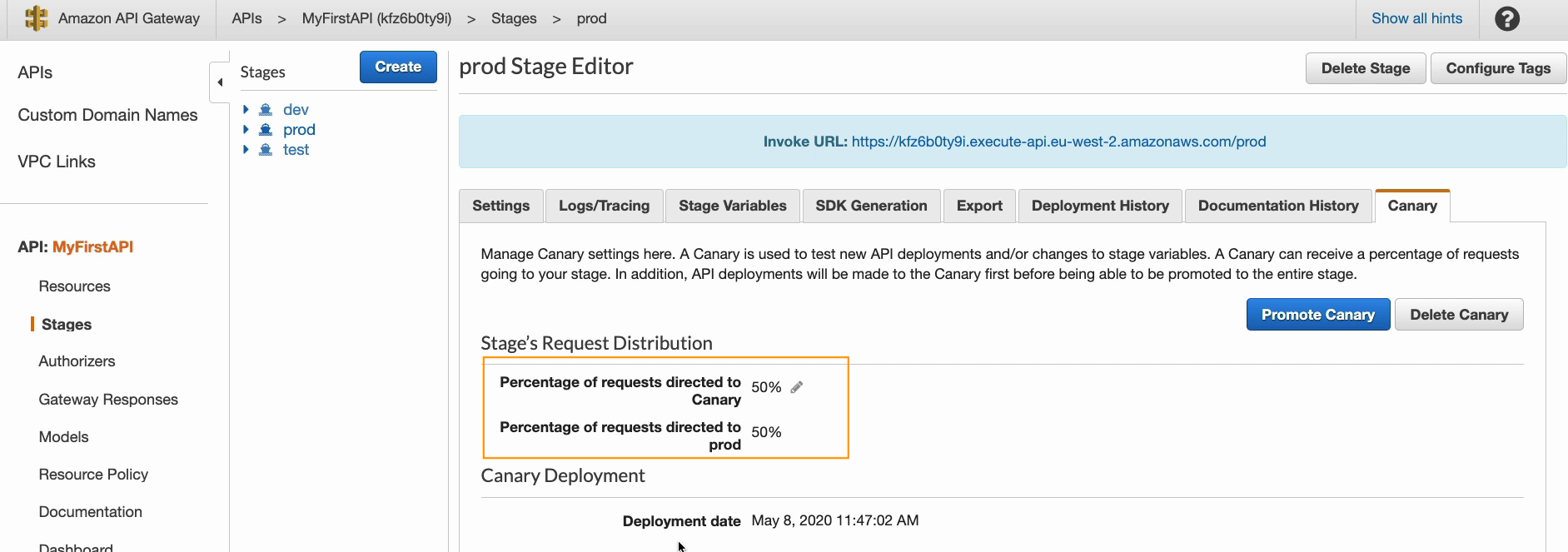This screenshot has width=1568, height=552.
Task: Click the Canary 50% percentage value
Action: pyautogui.click(x=766, y=387)
